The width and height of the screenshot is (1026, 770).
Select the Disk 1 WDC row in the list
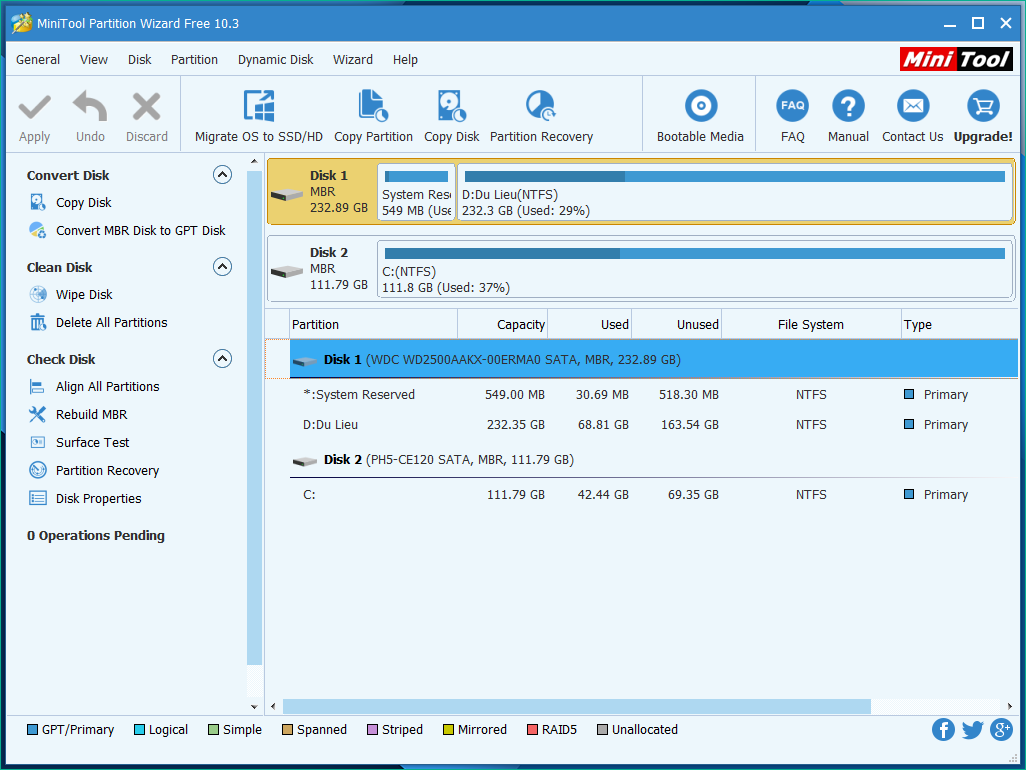[654, 359]
